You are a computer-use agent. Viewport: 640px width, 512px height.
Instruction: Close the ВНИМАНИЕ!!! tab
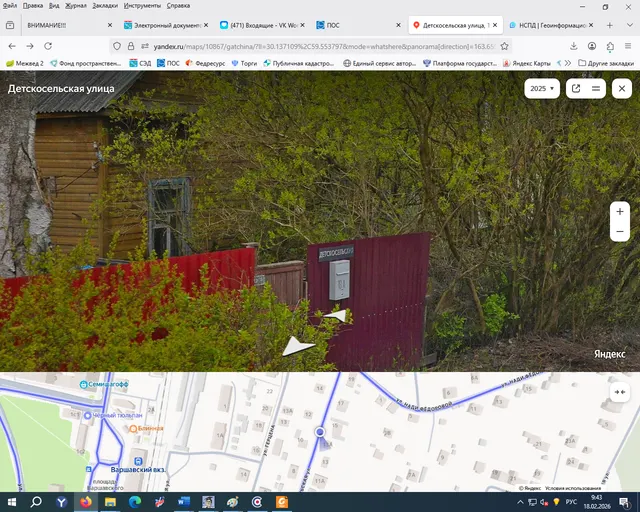point(110,25)
